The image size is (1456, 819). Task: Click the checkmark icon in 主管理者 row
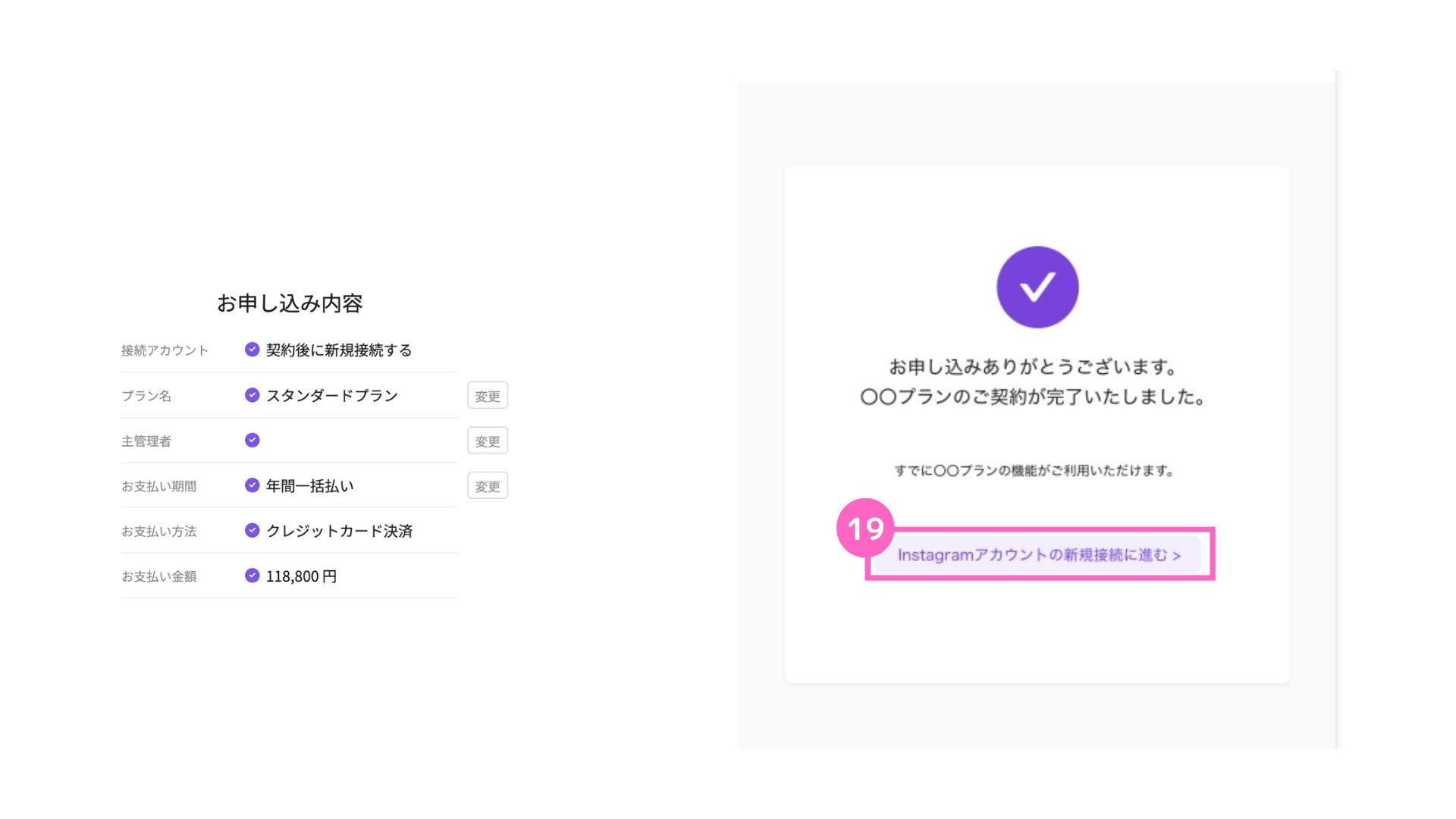pos(253,441)
